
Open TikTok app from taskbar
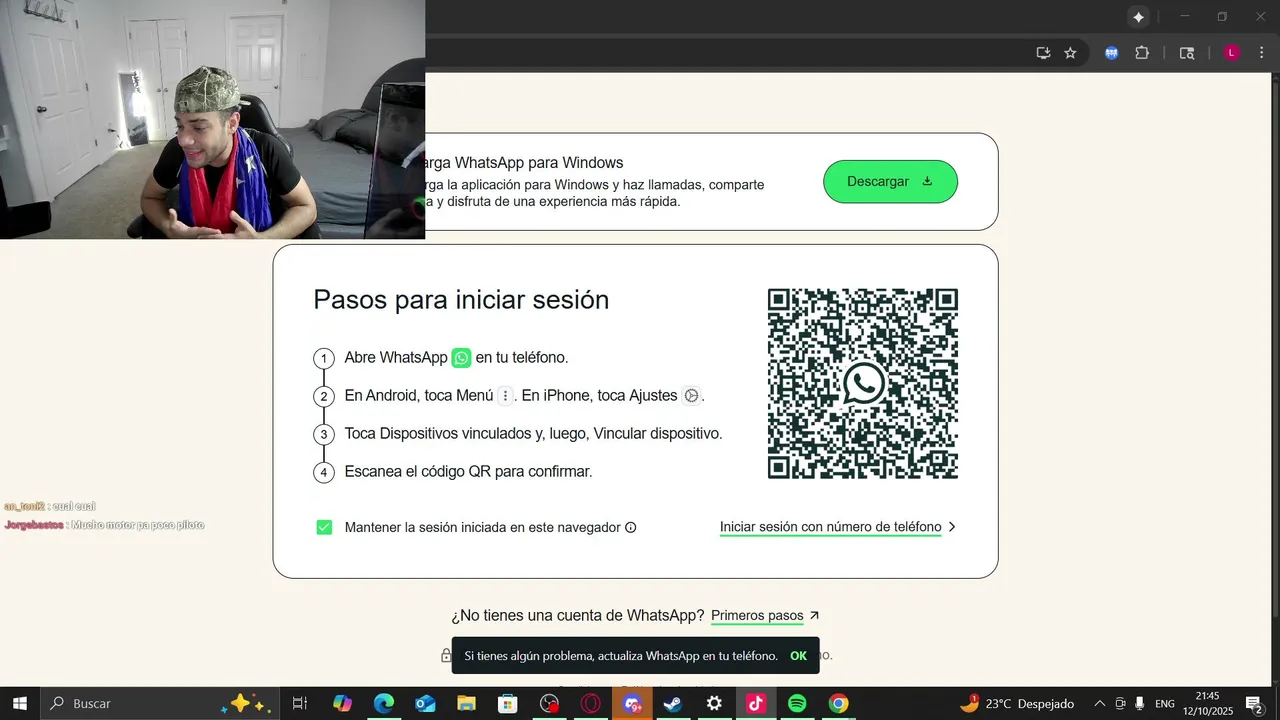[755, 704]
